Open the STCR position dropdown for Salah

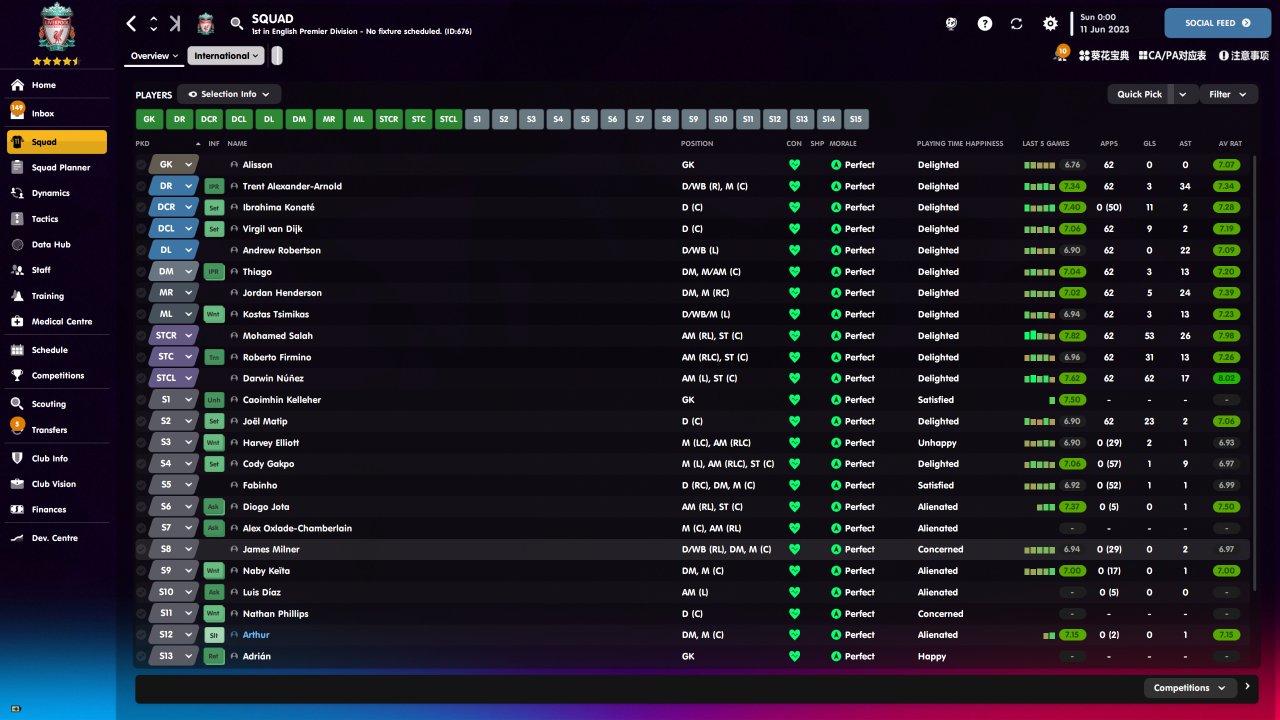[x=174, y=336]
